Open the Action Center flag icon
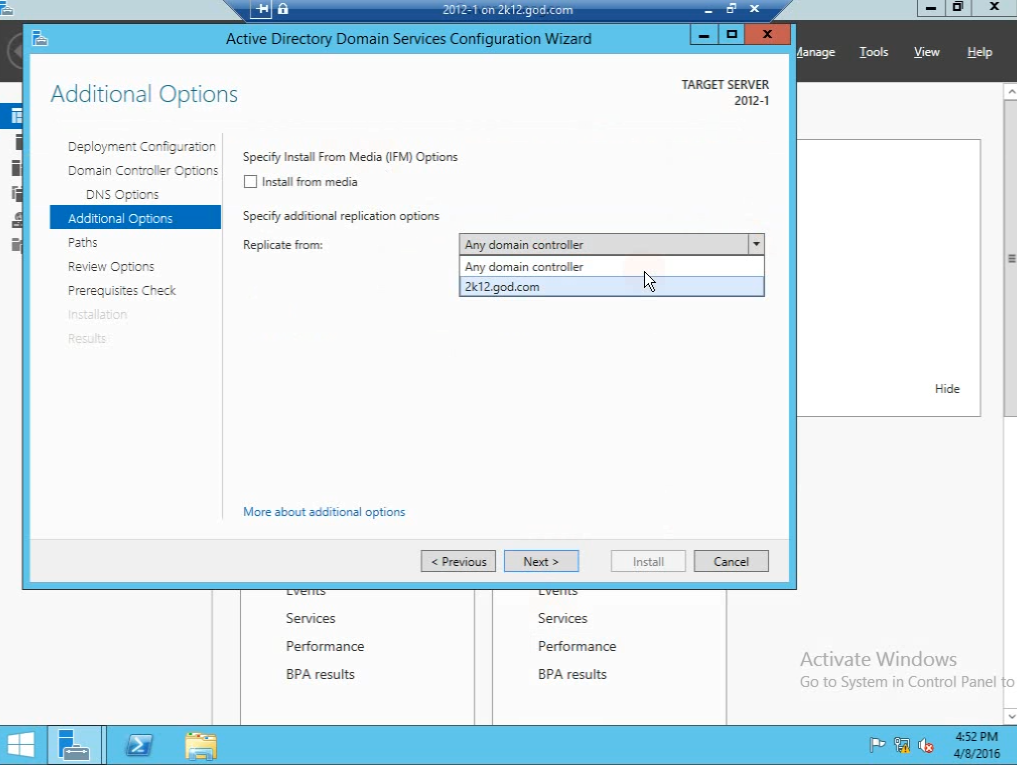The image size is (1017, 765). click(877, 745)
